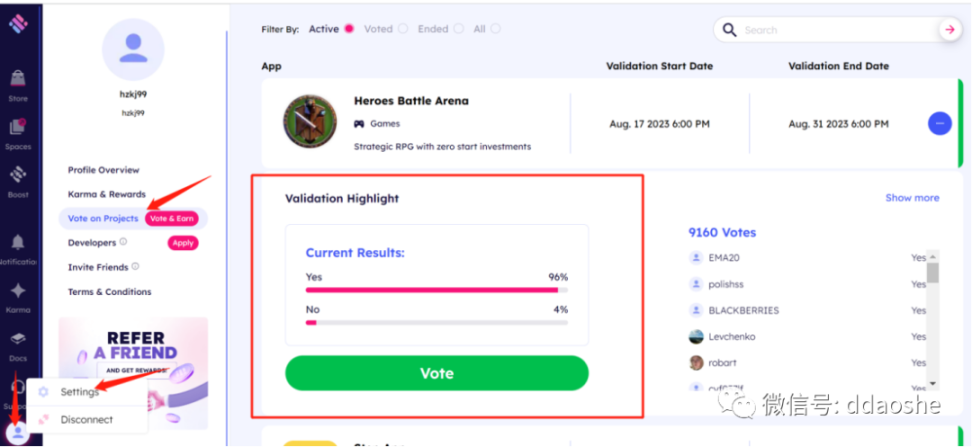
Task: Select the Voted filter radio button
Action: point(403,29)
